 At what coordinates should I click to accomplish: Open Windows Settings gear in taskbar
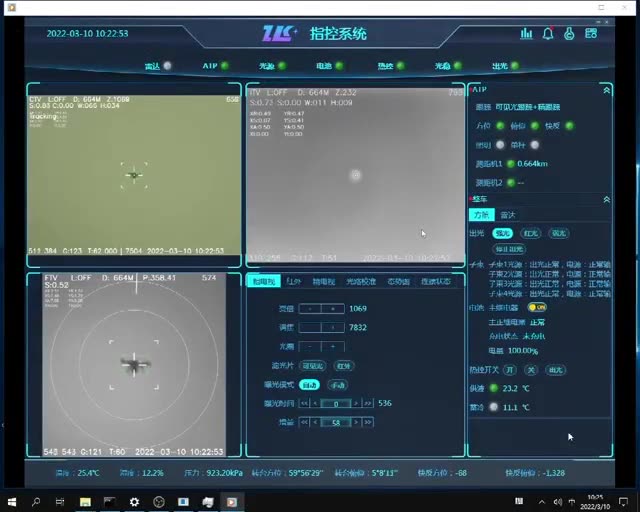(134, 502)
